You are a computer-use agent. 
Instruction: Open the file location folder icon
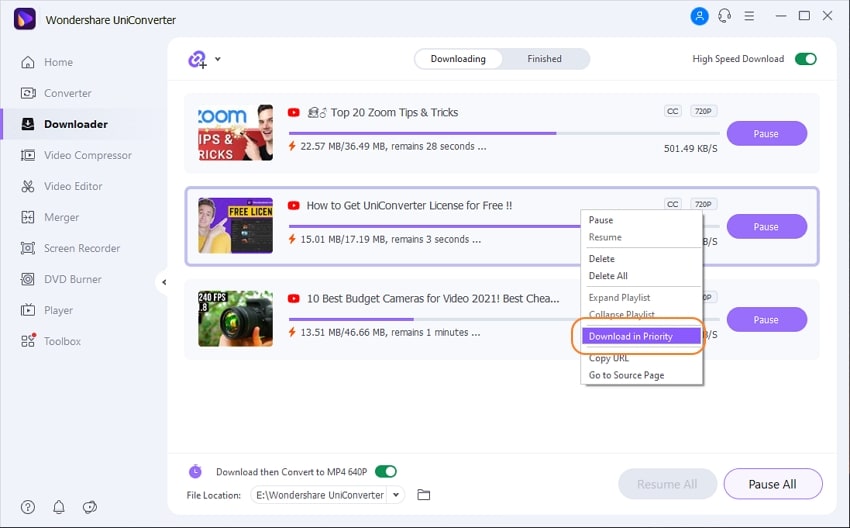click(423, 494)
